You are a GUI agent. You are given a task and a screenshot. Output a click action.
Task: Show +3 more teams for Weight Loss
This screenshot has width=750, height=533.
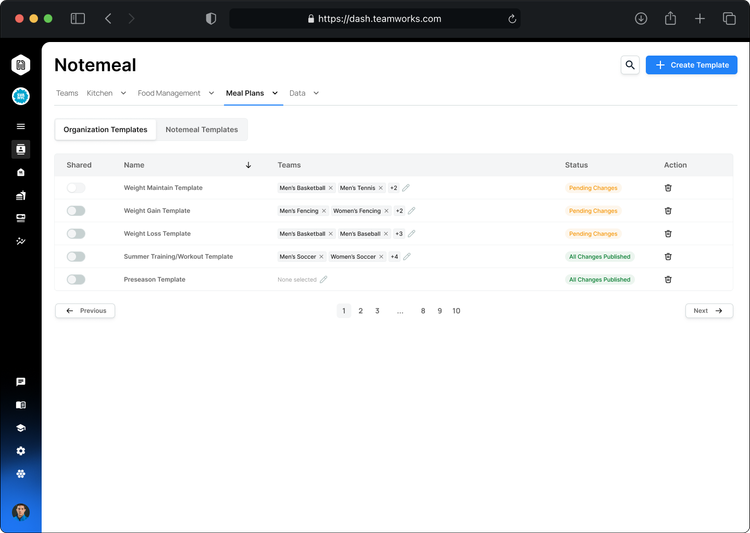399,234
